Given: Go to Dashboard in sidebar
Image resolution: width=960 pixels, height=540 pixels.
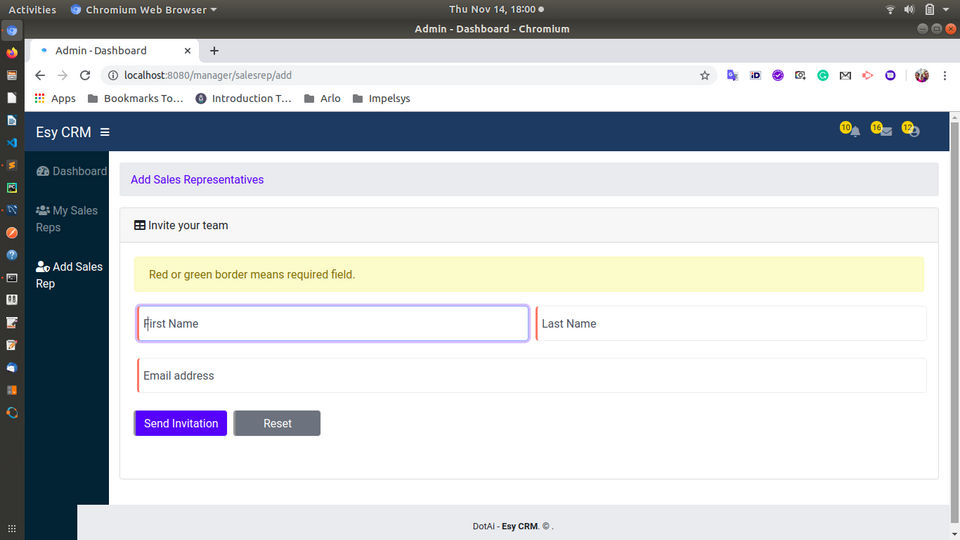Looking at the screenshot, I should 71,171.
